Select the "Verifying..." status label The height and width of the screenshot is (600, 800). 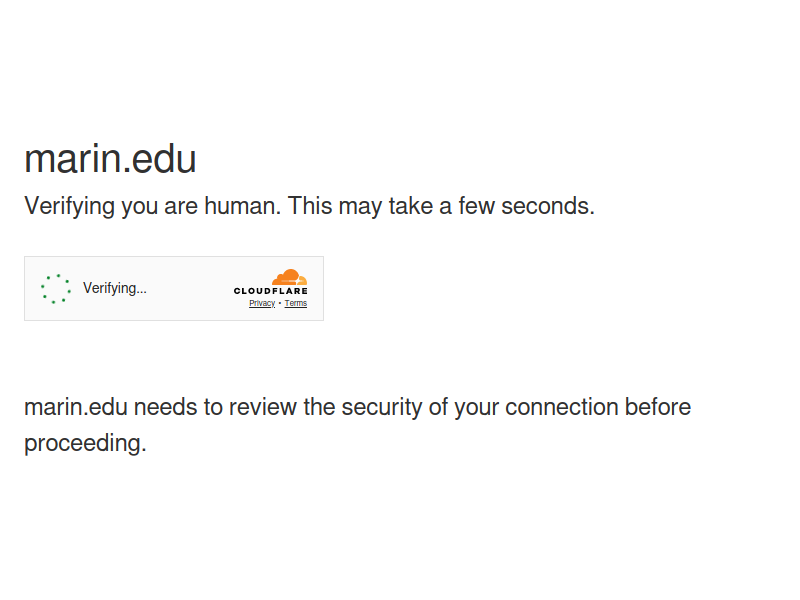115,288
